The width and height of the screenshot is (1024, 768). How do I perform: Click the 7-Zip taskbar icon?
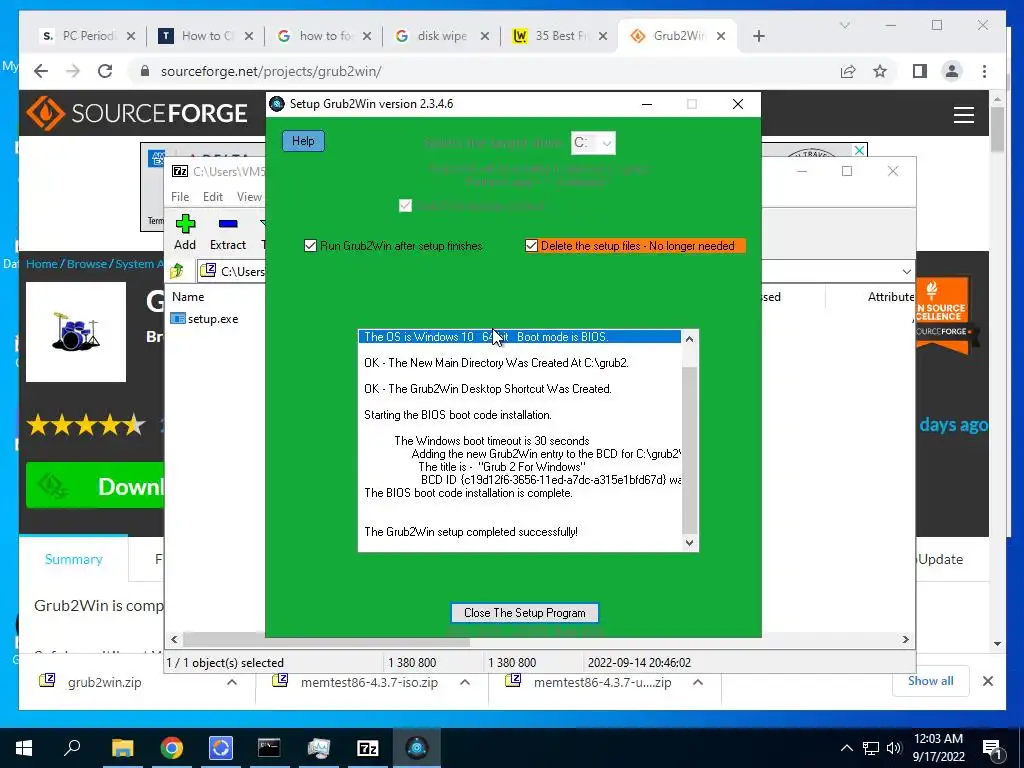click(x=368, y=748)
